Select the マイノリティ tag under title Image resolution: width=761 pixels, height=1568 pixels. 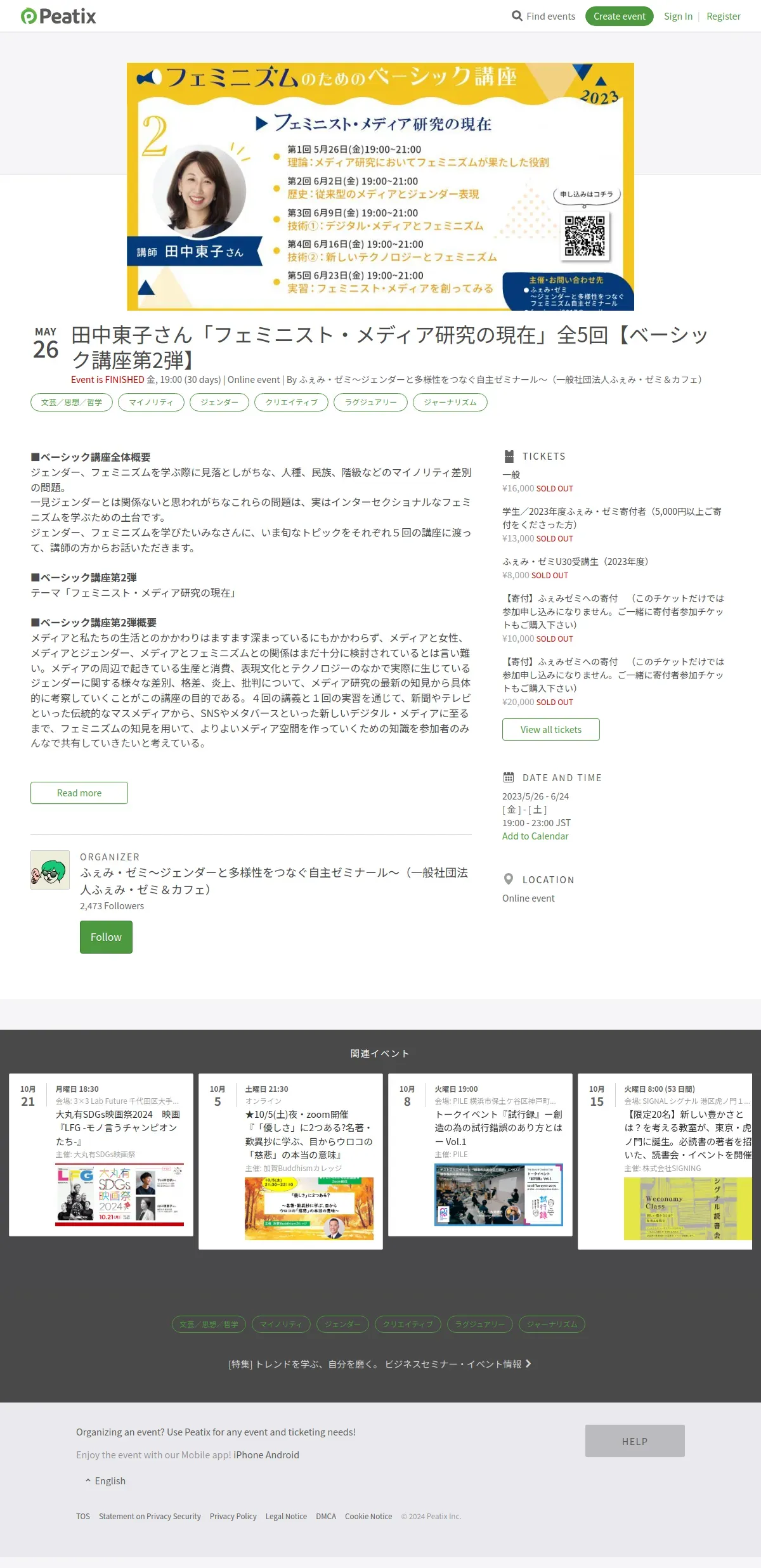click(x=151, y=402)
